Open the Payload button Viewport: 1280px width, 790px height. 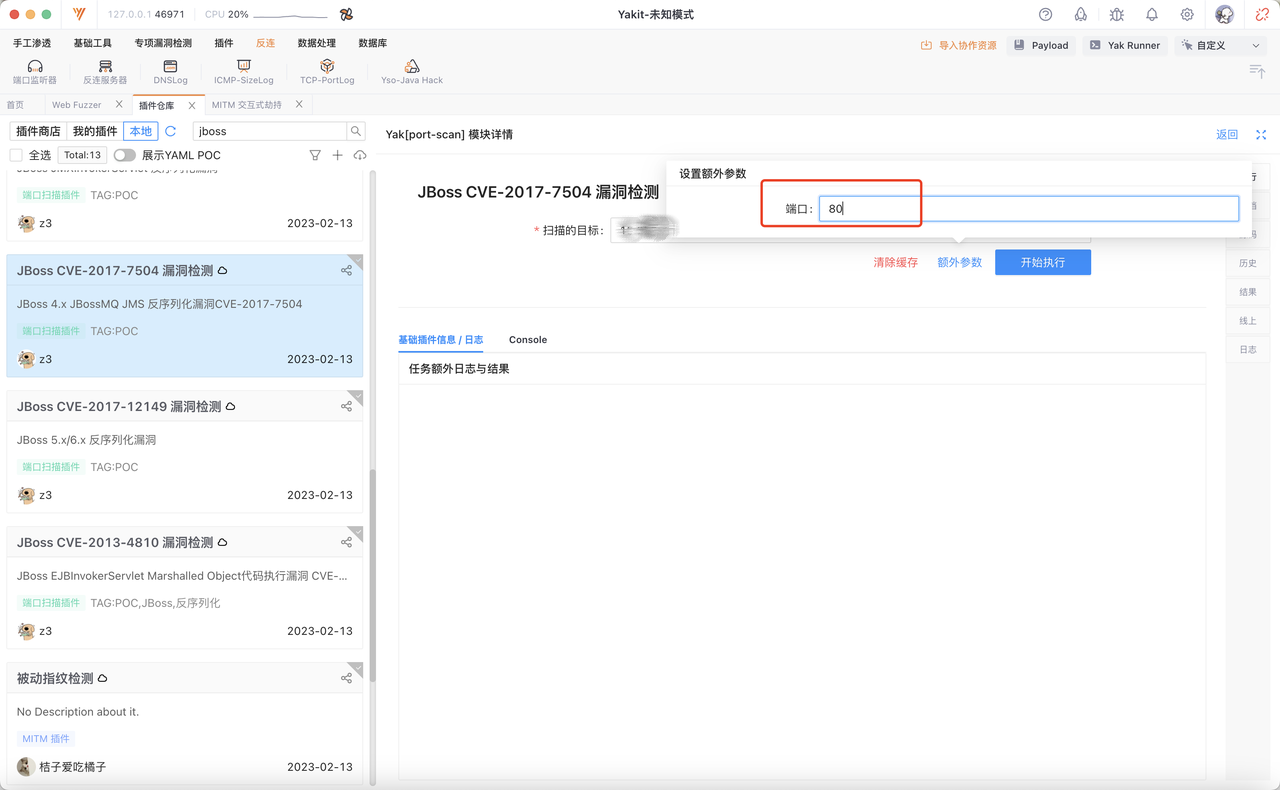point(1041,45)
